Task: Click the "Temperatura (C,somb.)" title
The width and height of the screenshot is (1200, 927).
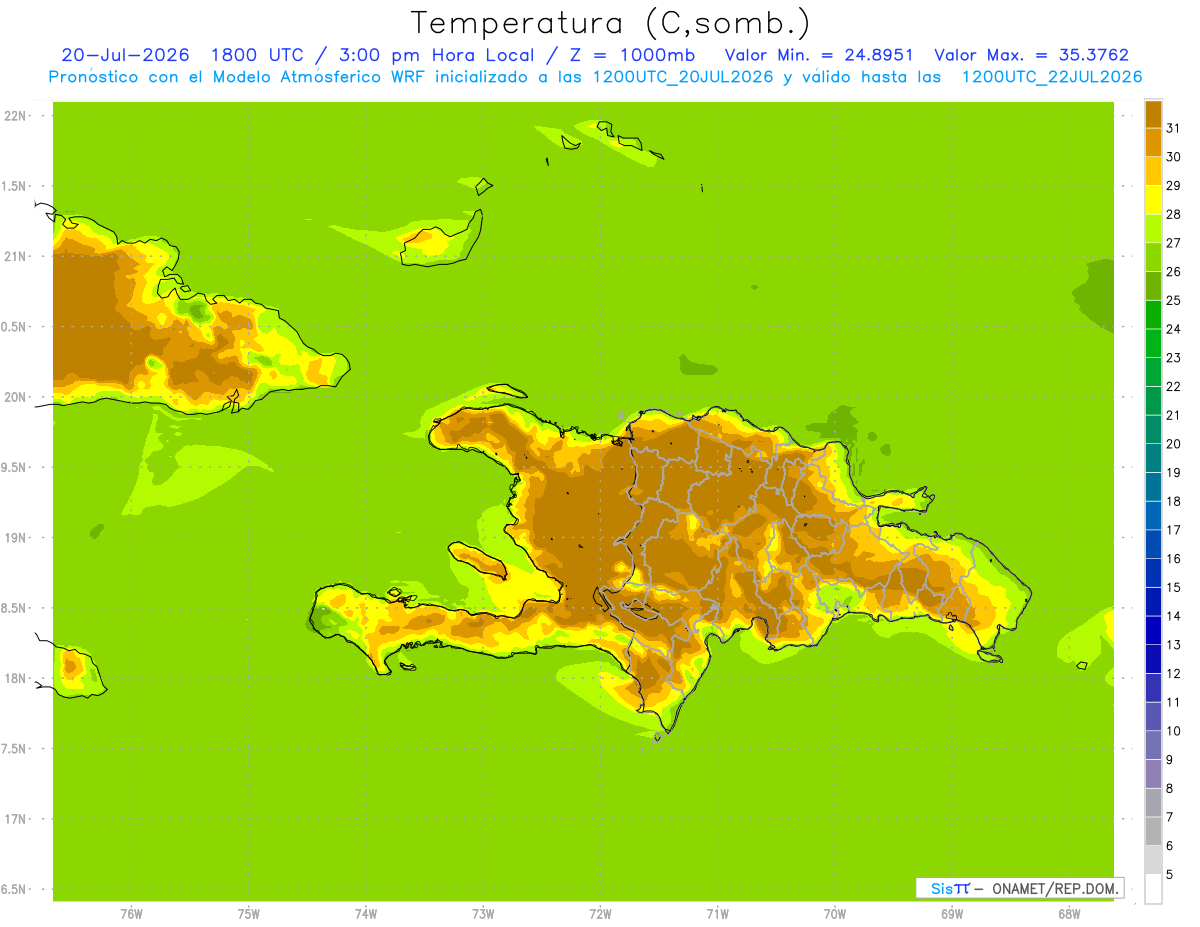Action: tap(610, 23)
